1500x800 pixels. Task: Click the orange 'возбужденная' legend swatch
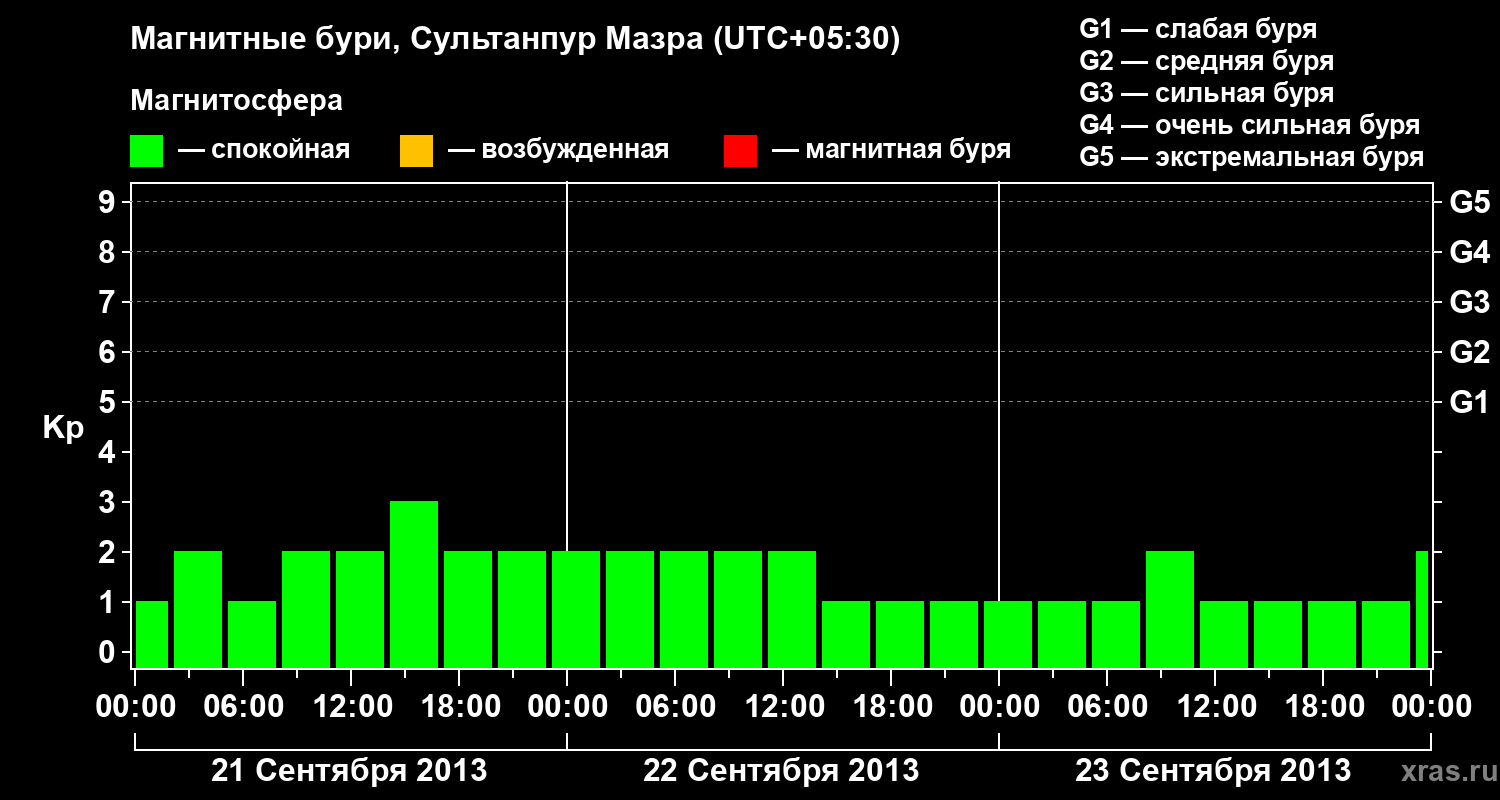coord(416,151)
